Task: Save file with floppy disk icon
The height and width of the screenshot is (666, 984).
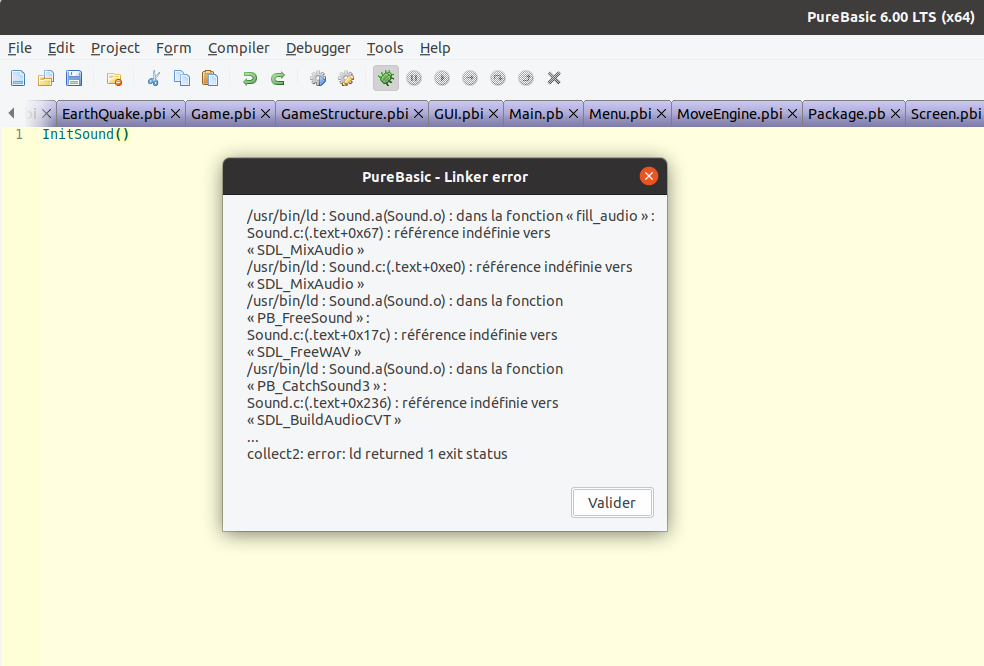Action: [74, 78]
